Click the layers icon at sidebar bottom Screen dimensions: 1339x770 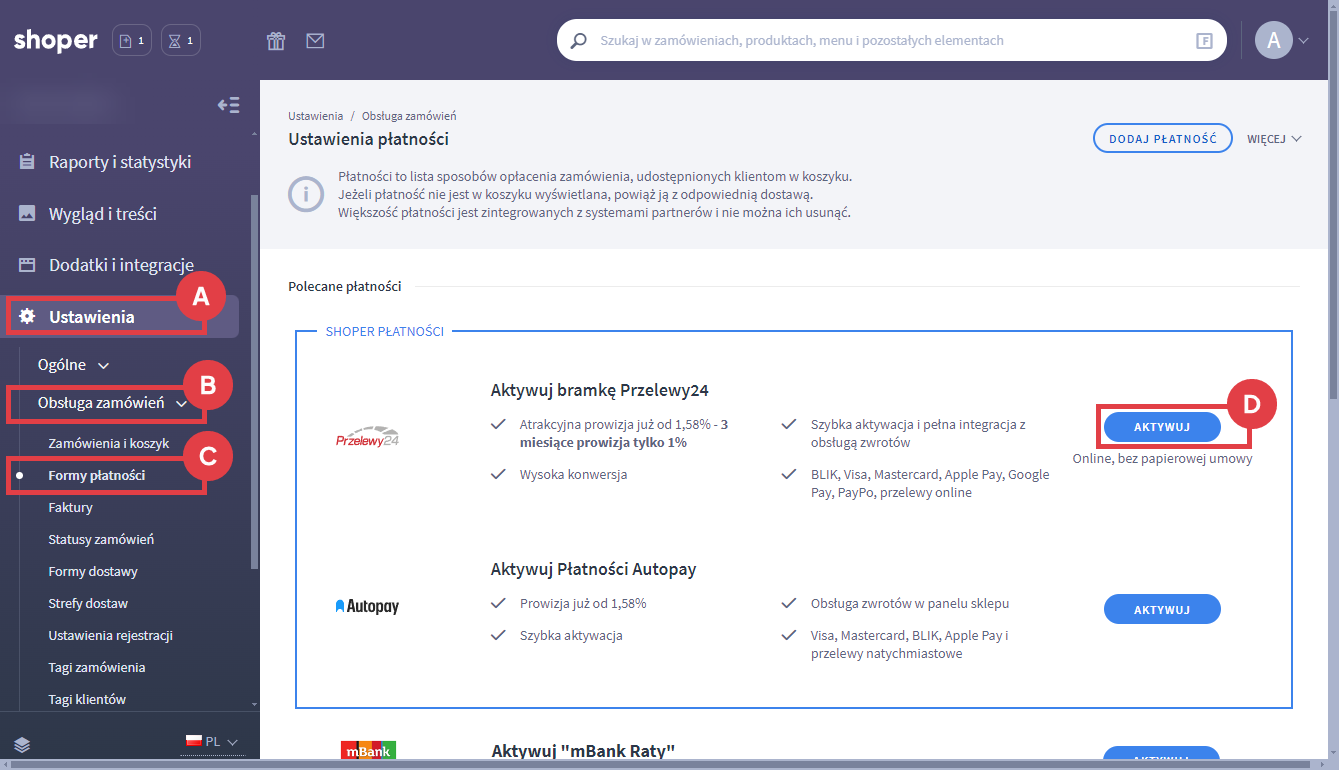[22, 743]
